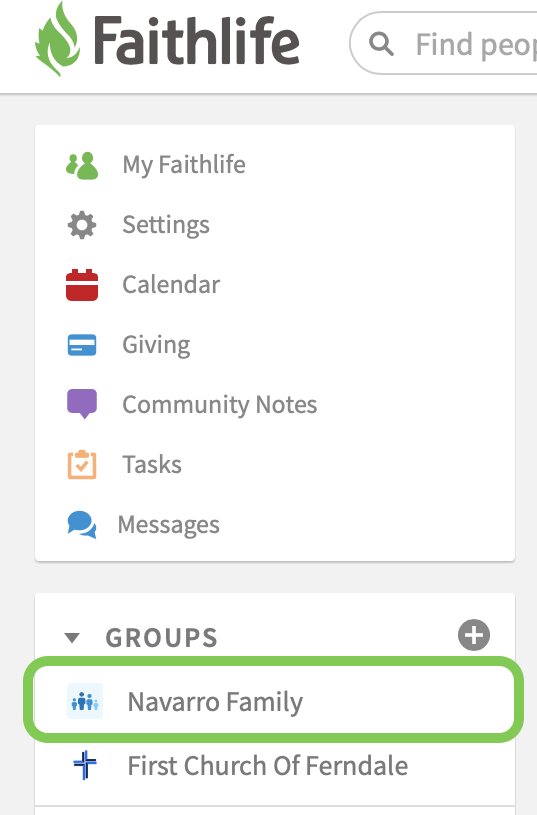Click the search magnifier icon
This screenshot has width=537, height=815.
pos(381,44)
